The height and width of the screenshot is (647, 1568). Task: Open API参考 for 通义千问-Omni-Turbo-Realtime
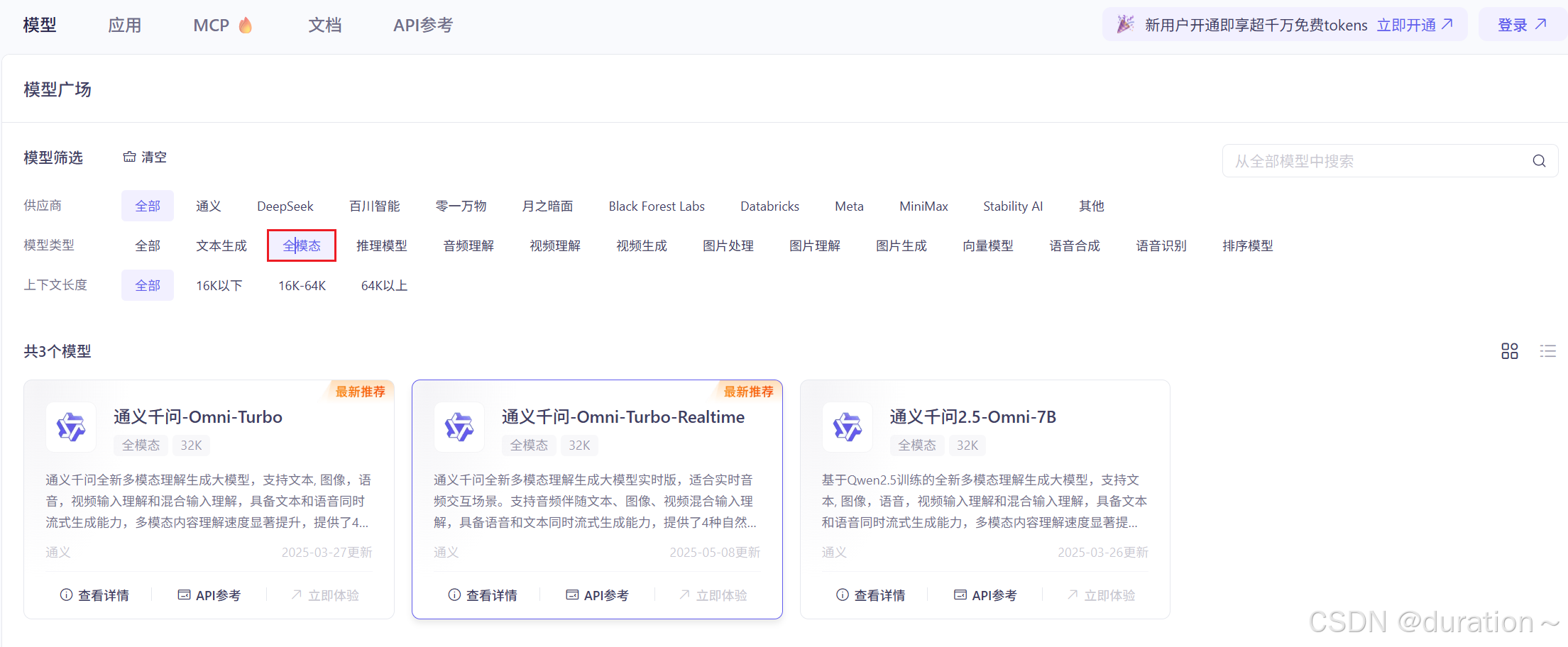[598, 595]
